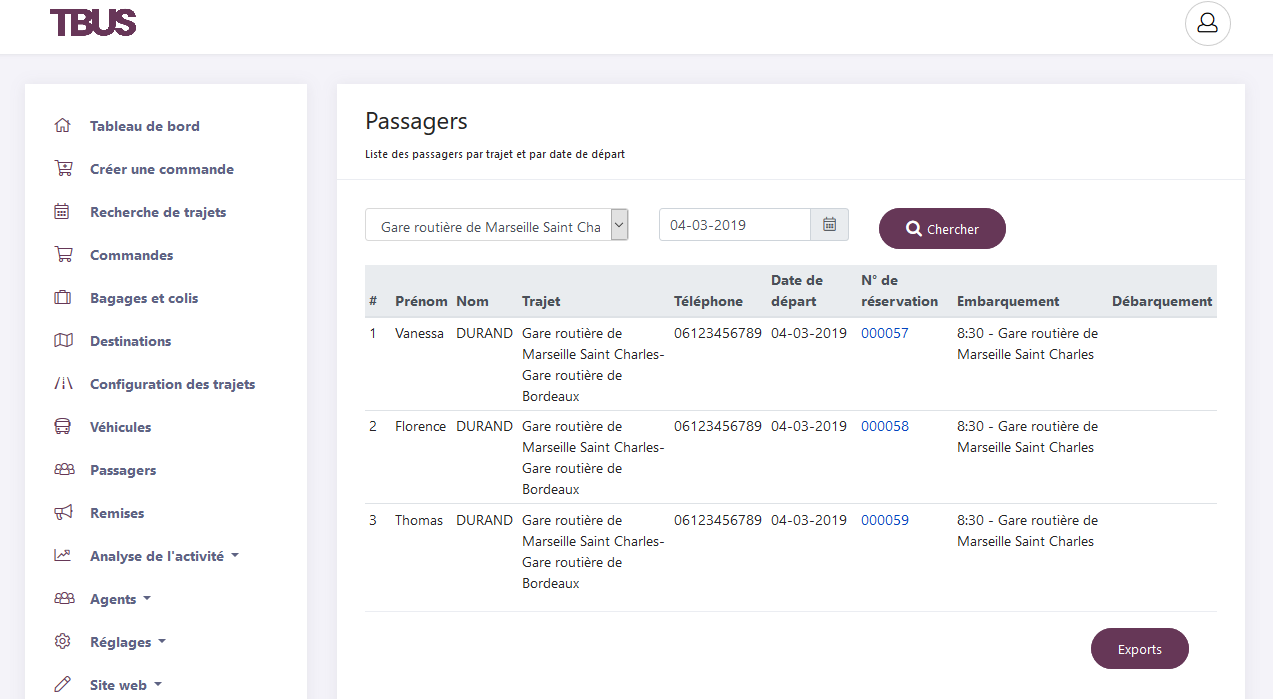Click the cart icon beside Créer une commande
Viewport: 1273px width, 699px height.
63,169
